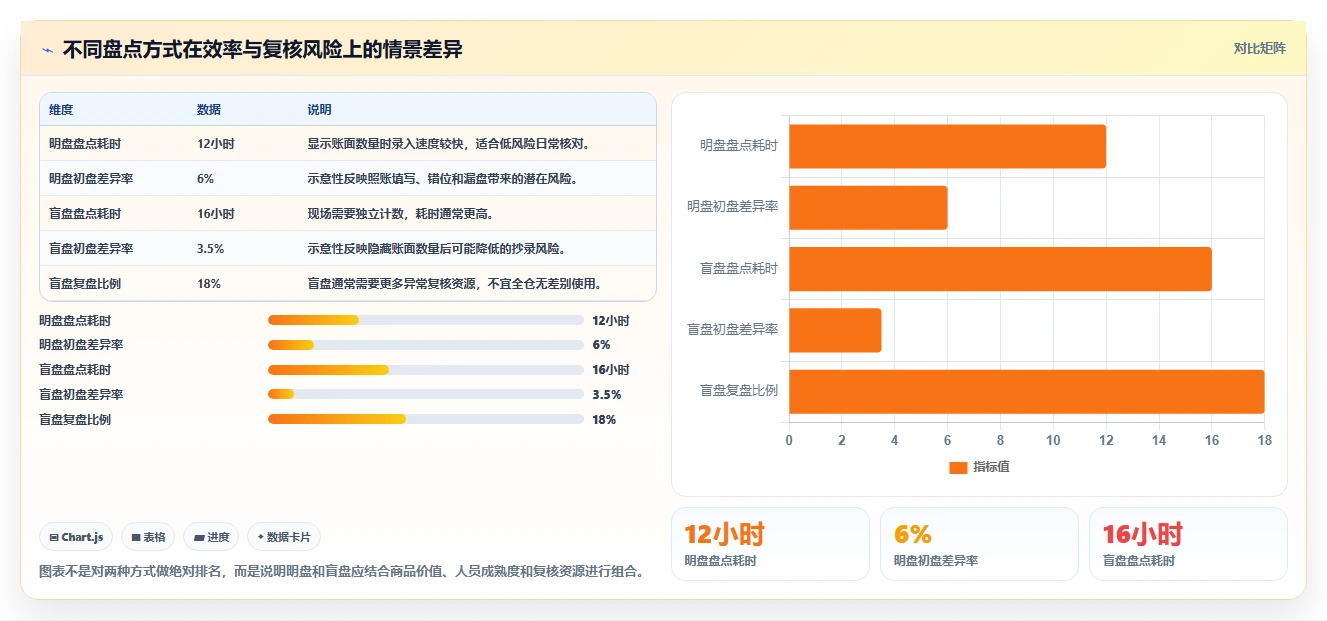This screenshot has width=1327, height=621.
Task: Click the 盲盘复盘比例 bar in the chart
Action: (x=1027, y=391)
